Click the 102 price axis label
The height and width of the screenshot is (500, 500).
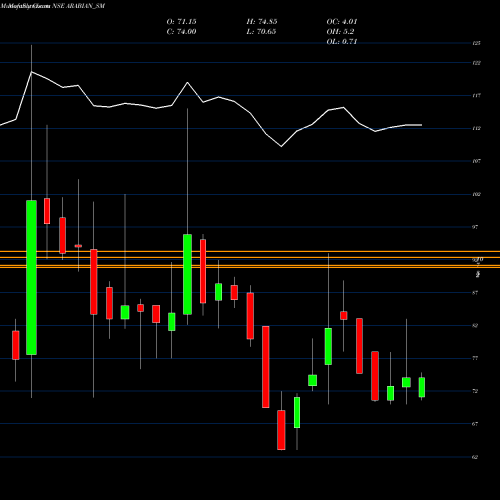point(476,194)
